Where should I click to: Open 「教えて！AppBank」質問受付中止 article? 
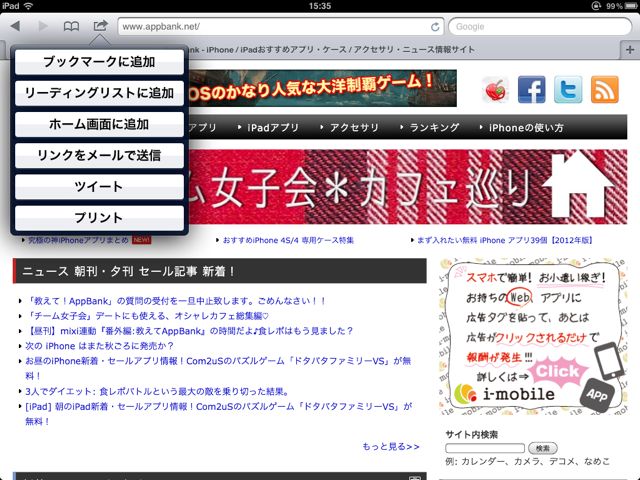[x=176, y=301]
